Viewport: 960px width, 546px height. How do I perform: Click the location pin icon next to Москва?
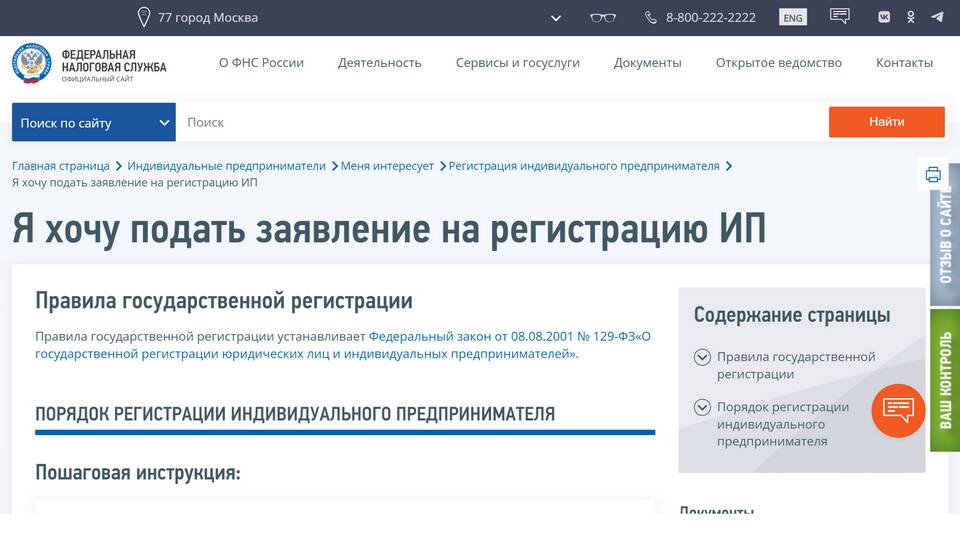click(143, 17)
